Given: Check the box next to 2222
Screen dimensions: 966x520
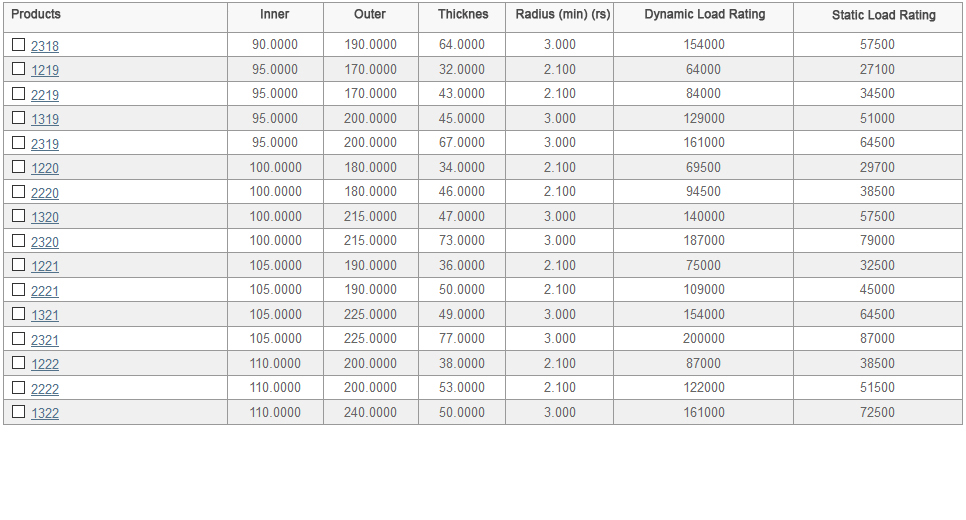Looking at the screenshot, I should pyautogui.click(x=19, y=388).
